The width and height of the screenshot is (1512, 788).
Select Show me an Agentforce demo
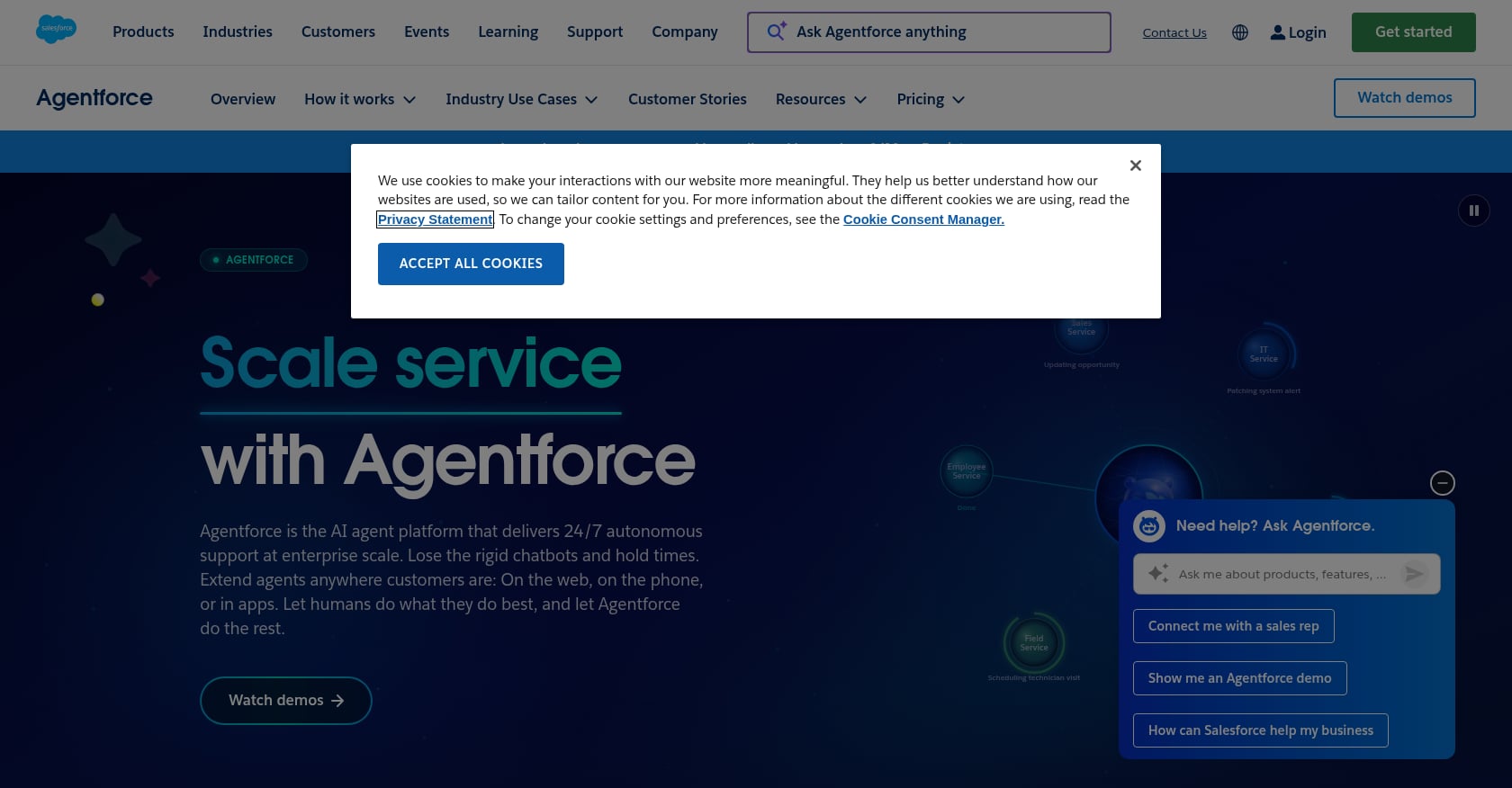click(x=1239, y=678)
